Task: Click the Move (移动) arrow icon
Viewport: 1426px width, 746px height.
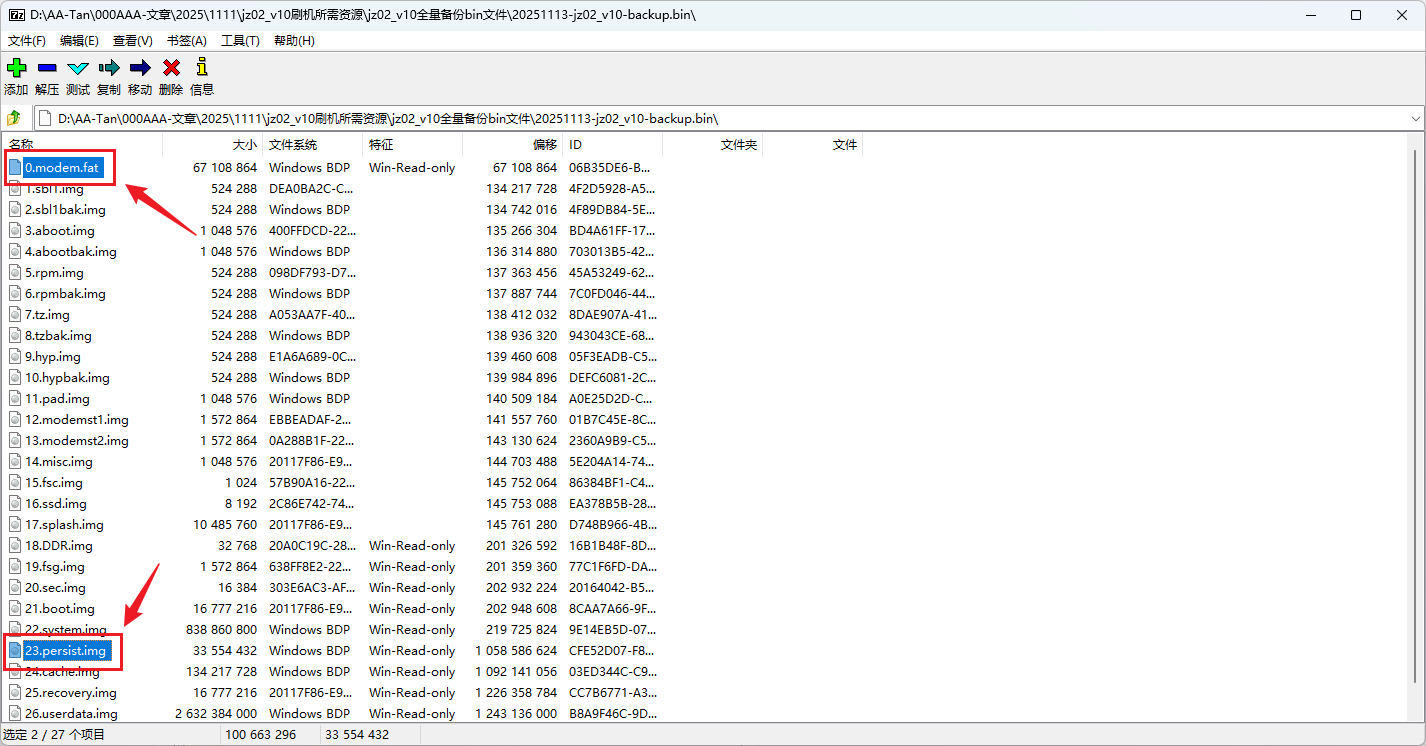Action: point(140,68)
